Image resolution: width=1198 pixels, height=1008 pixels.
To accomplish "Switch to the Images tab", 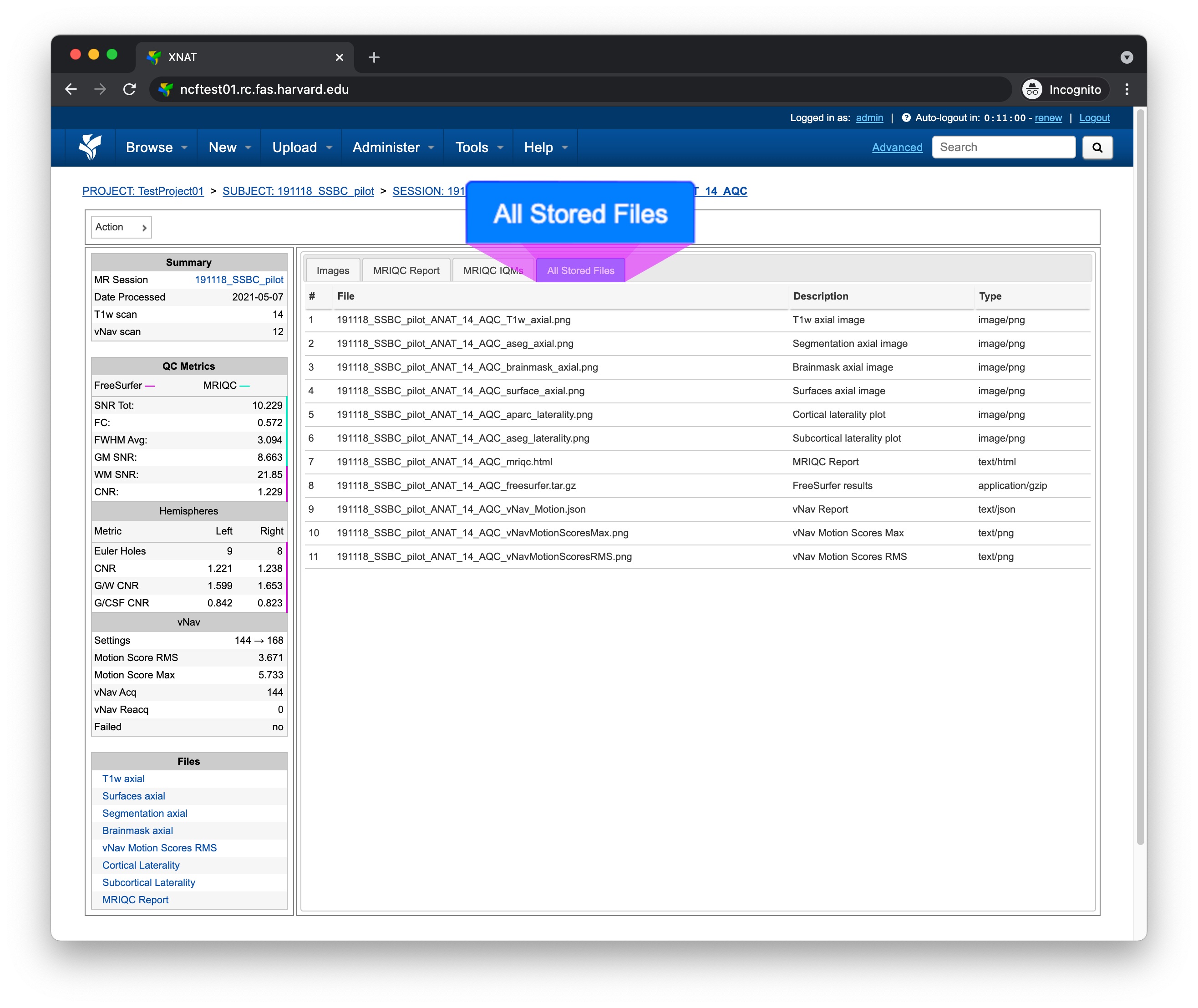I will tap(332, 270).
